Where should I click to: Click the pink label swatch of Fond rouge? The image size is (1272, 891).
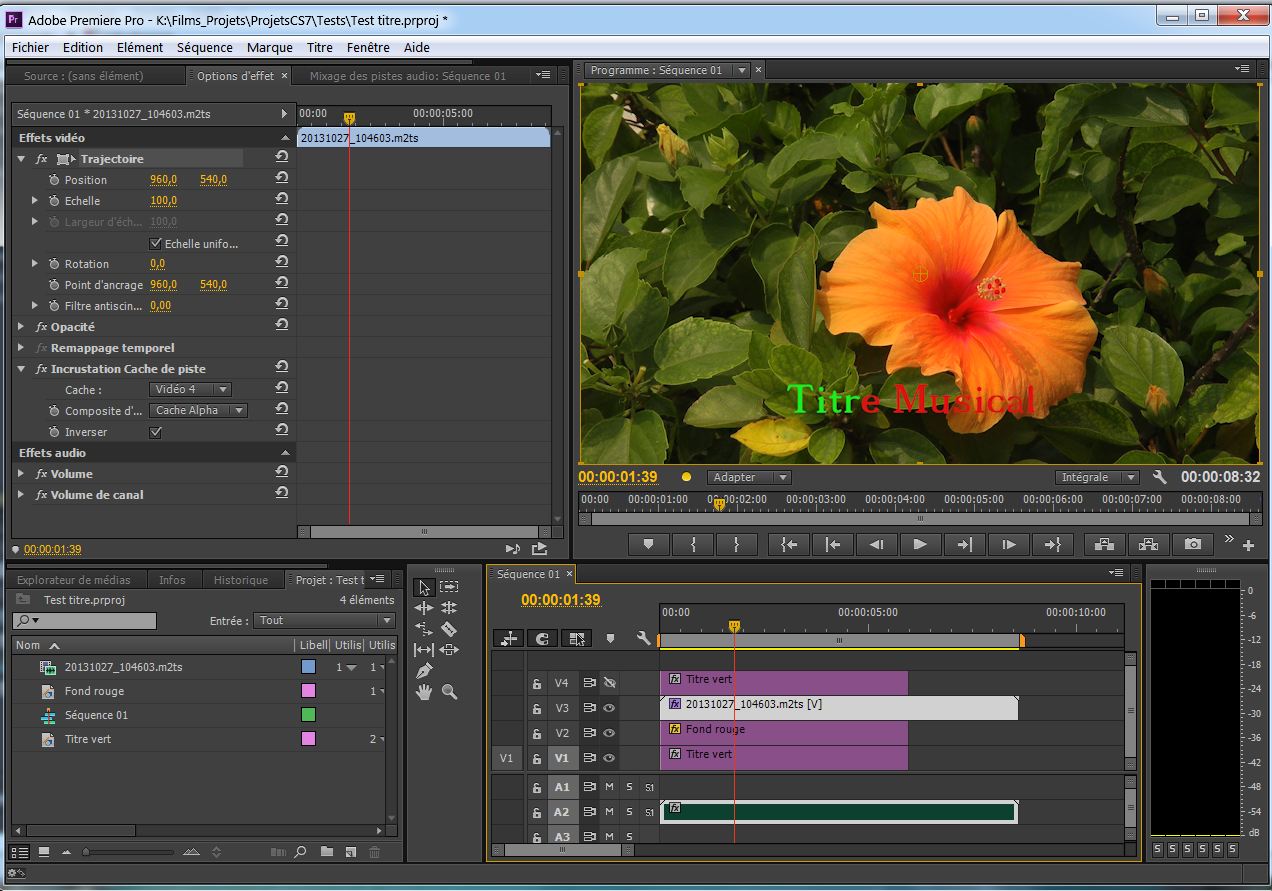pos(308,691)
